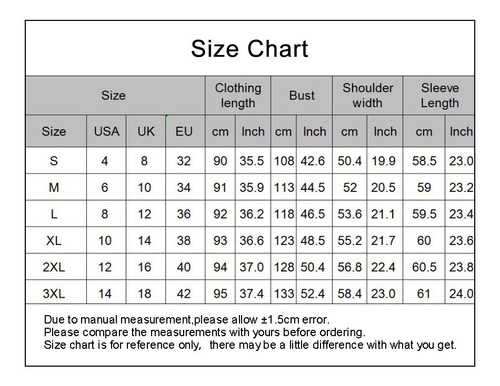Select the Bust column header

(x=302, y=96)
